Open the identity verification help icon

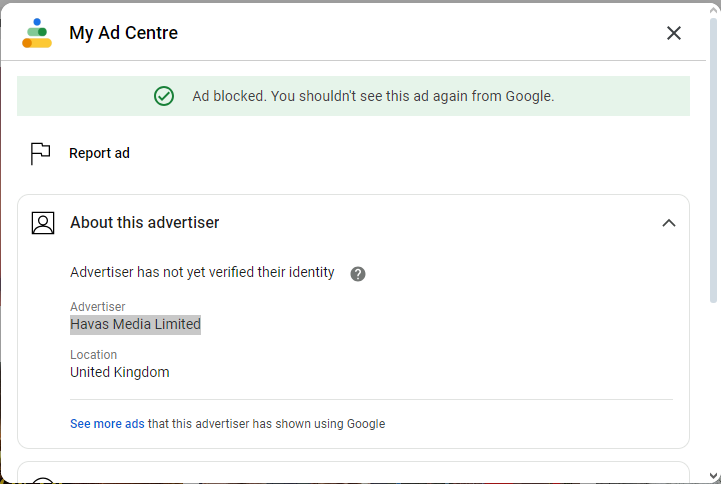click(x=358, y=273)
